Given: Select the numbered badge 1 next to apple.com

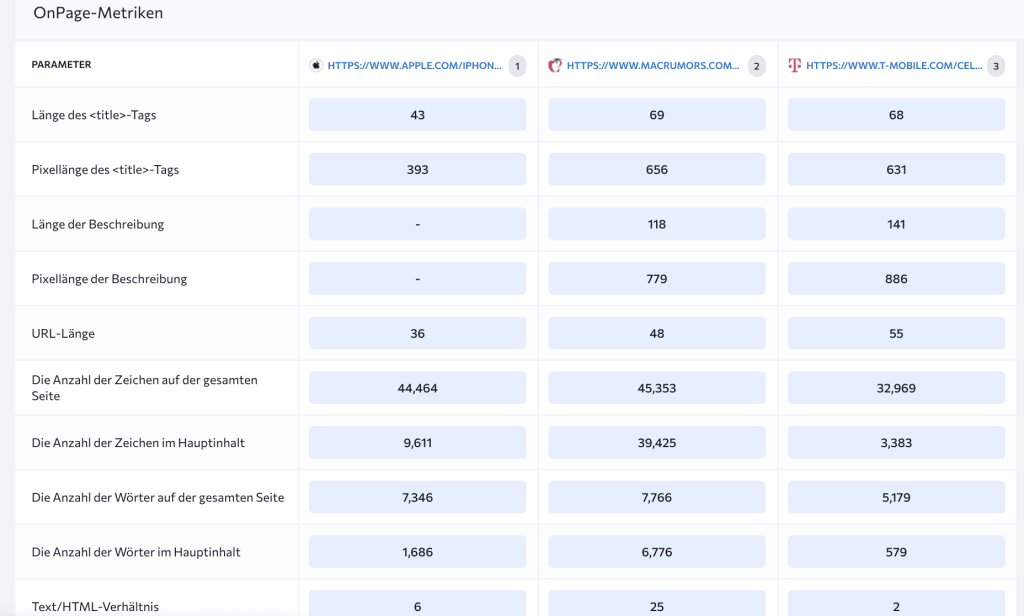Looking at the screenshot, I should click(x=517, y=65).
